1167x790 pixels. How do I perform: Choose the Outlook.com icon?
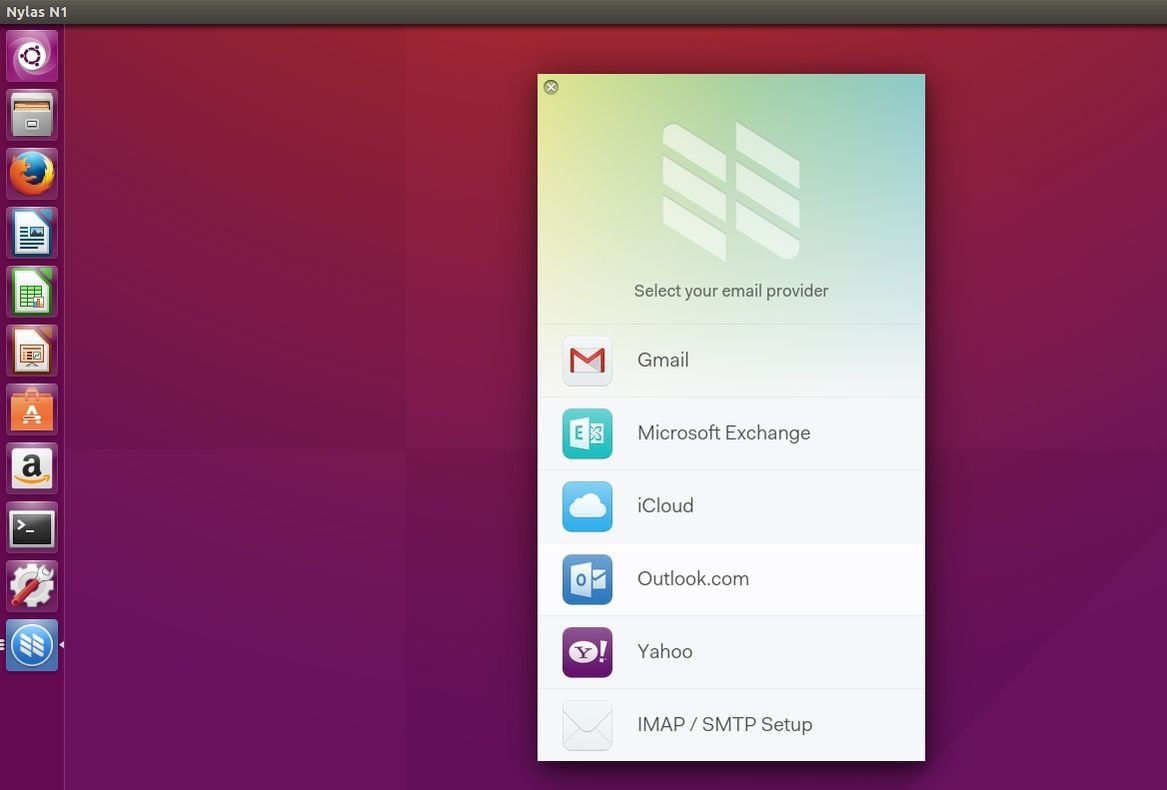pyautogui.click(x=587, y=580)
